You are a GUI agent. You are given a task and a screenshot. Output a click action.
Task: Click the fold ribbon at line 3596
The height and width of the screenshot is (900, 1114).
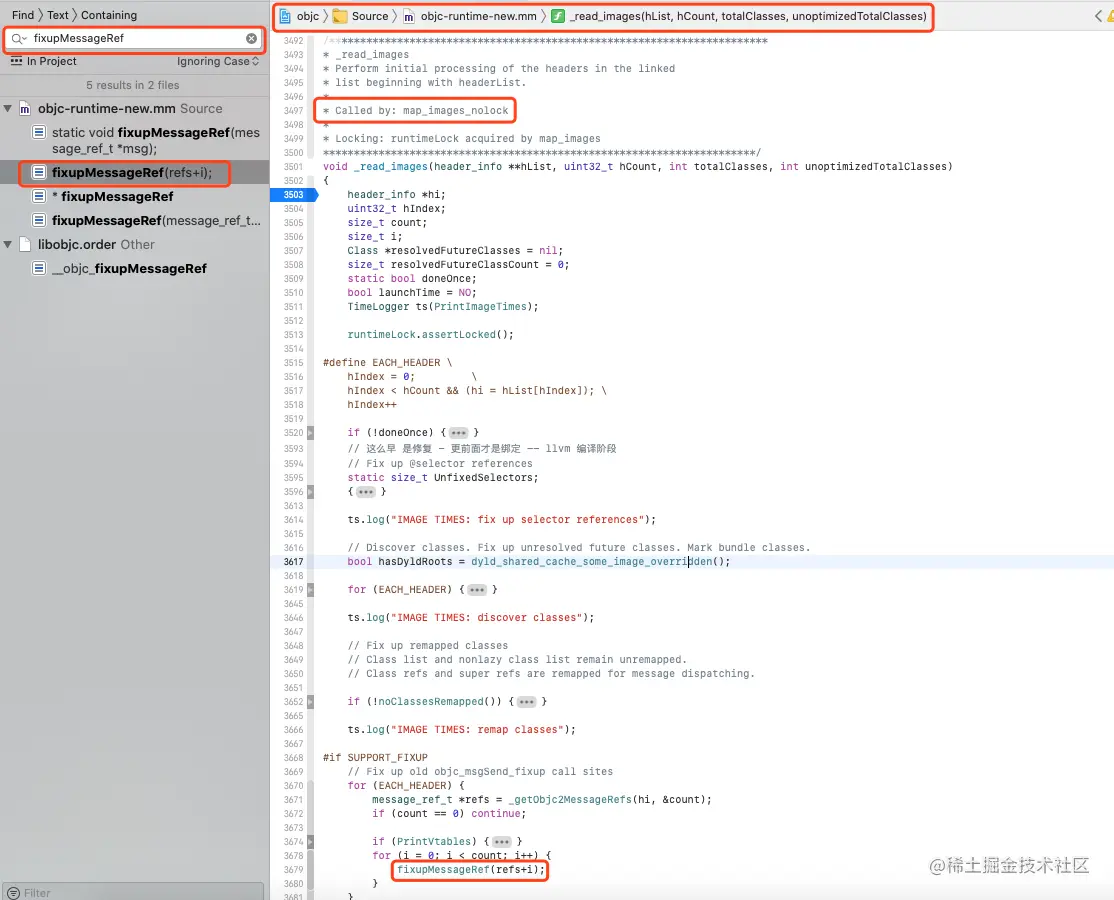310,492
